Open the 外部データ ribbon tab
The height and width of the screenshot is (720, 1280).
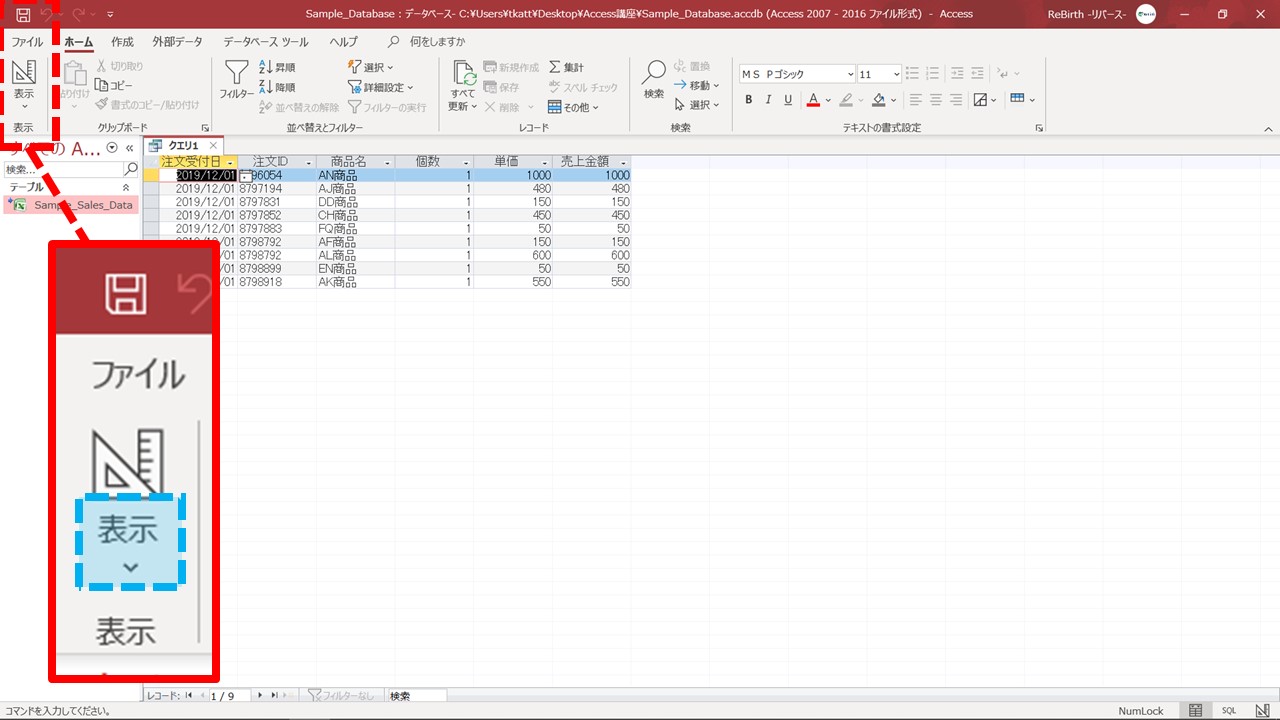tap(177, 42)
